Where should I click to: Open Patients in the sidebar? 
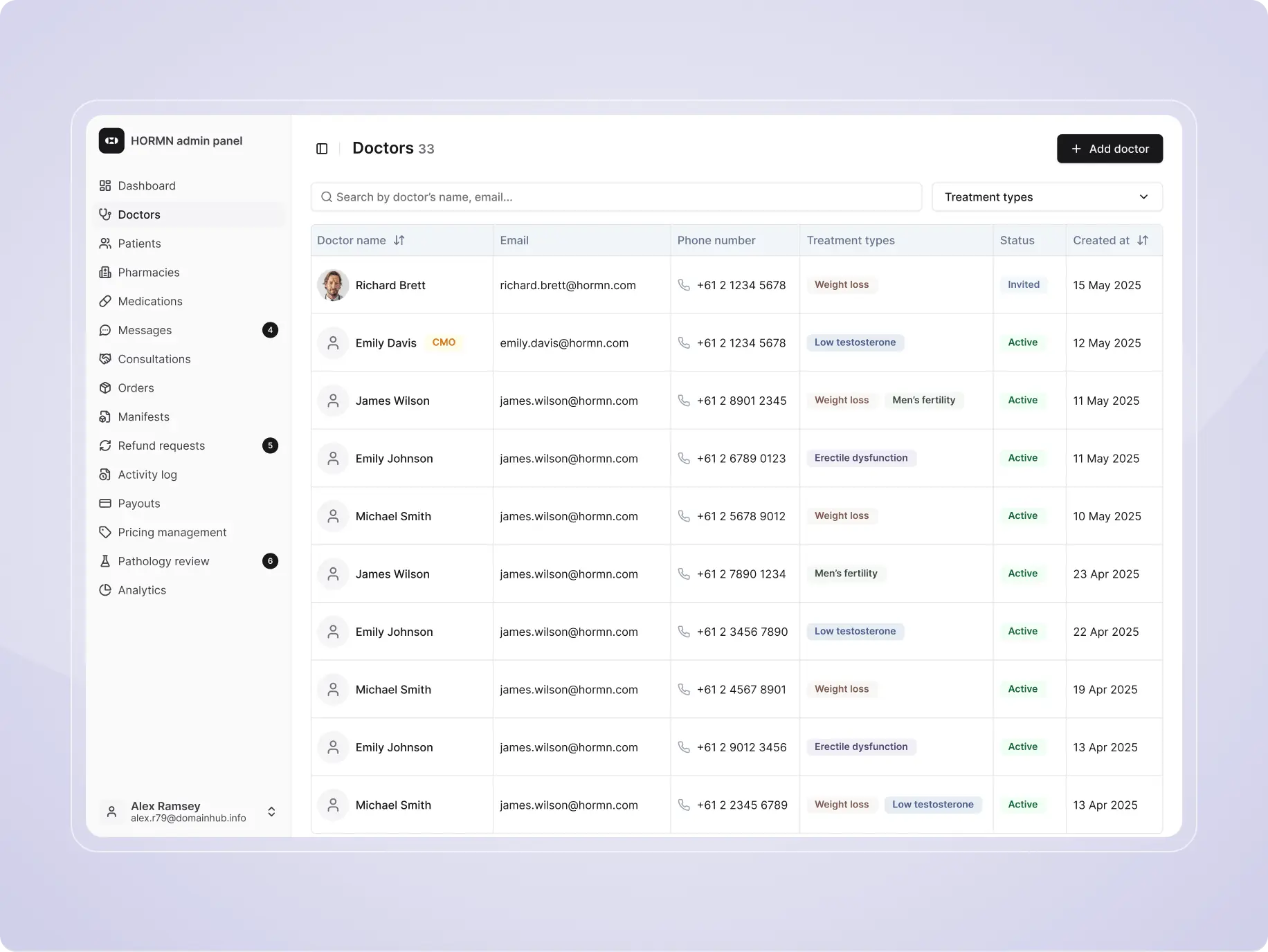[x=139, y=244]
